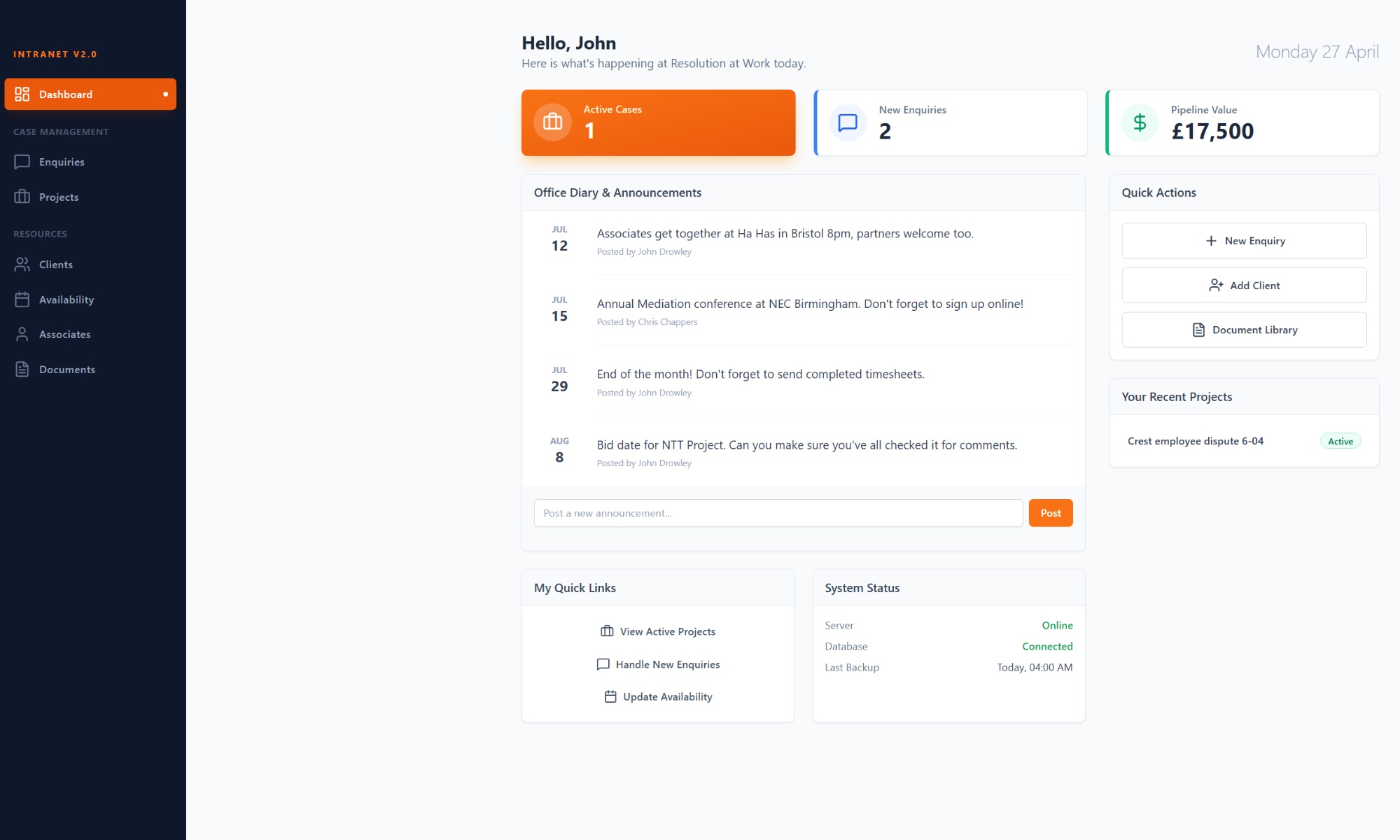Focus the Post a new announcement field

(778, 513)
